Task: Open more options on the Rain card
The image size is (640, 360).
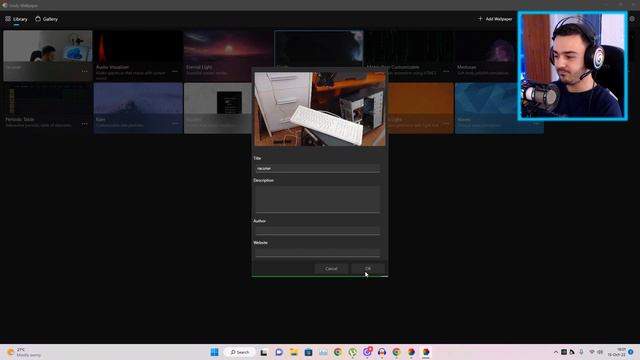Action: click(175, 123)
